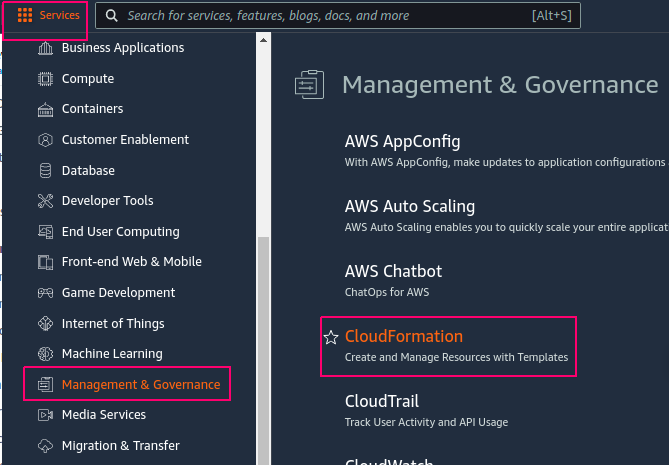This screenshot has width=669, height=465.
Task: Click the [Alt+S] shortcut hint
Action: click(552, 16)
